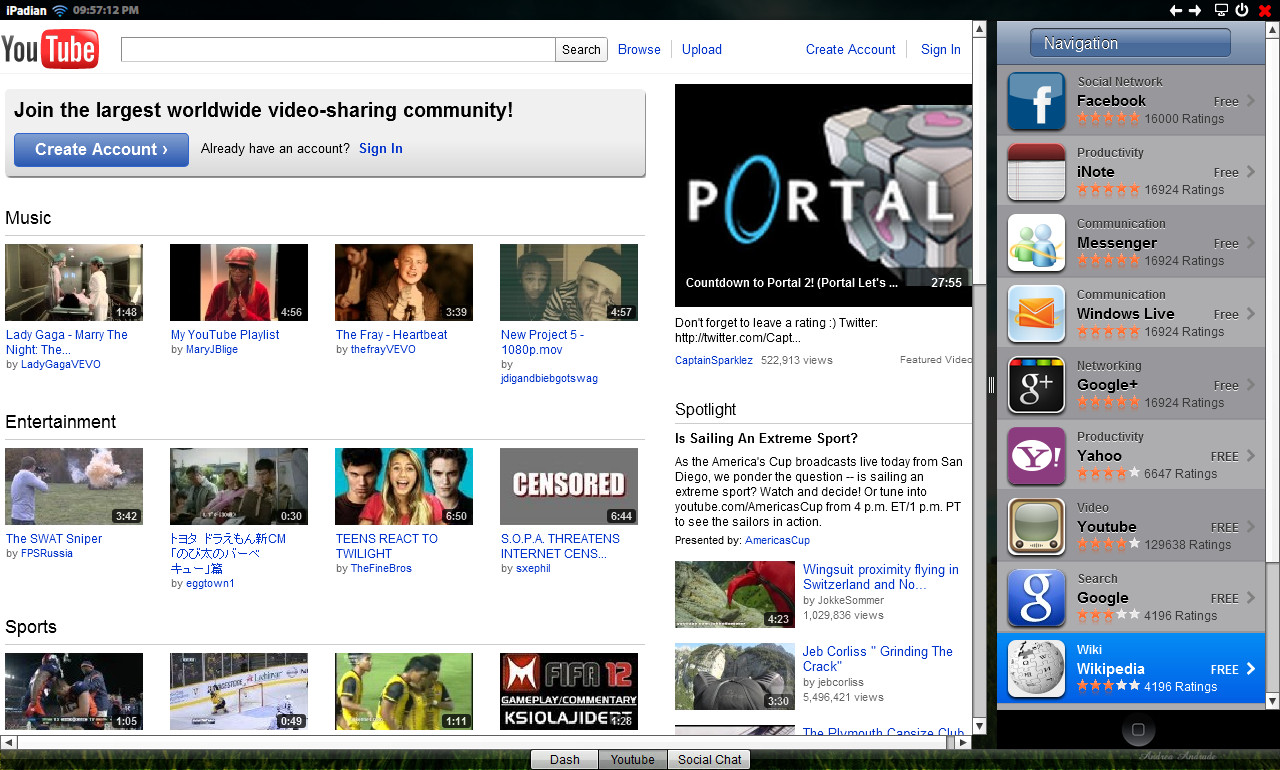The width and height of the screenshot is (1280, 770).
Task: Expand Windows Live entry chevron arrow
Action: pyautogui.click(x=1250, y=314)
